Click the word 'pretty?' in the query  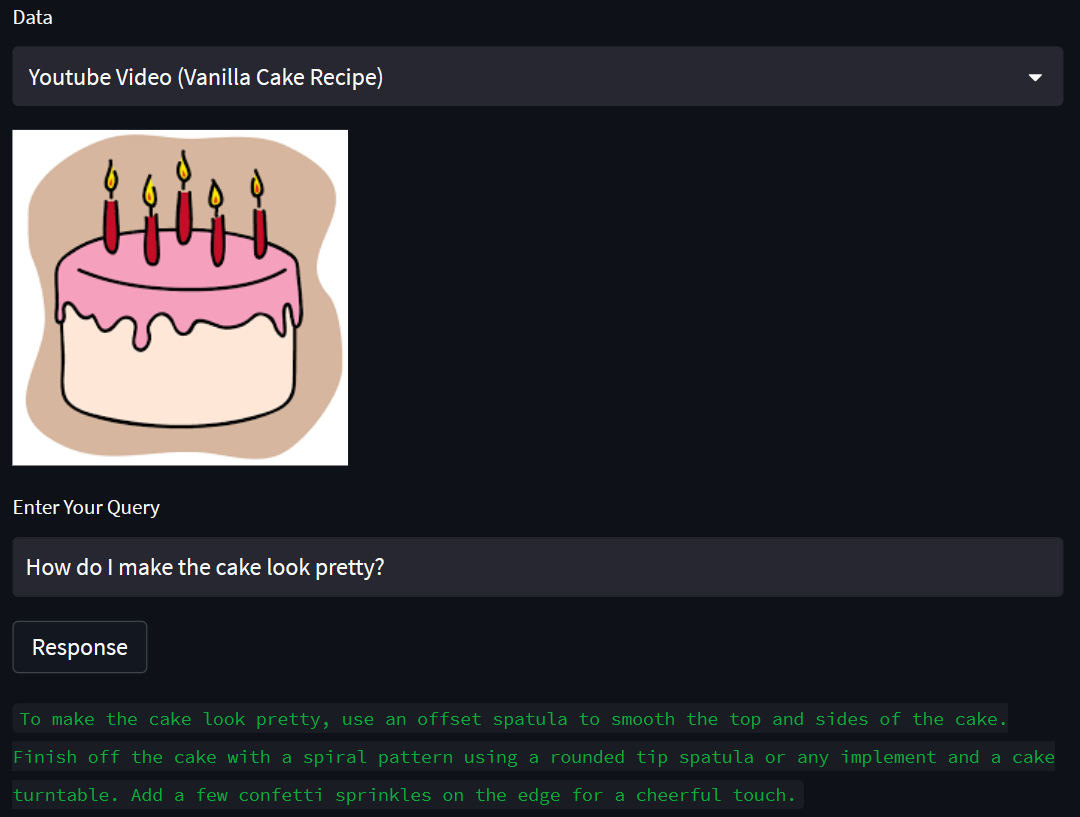click(350, 568)
